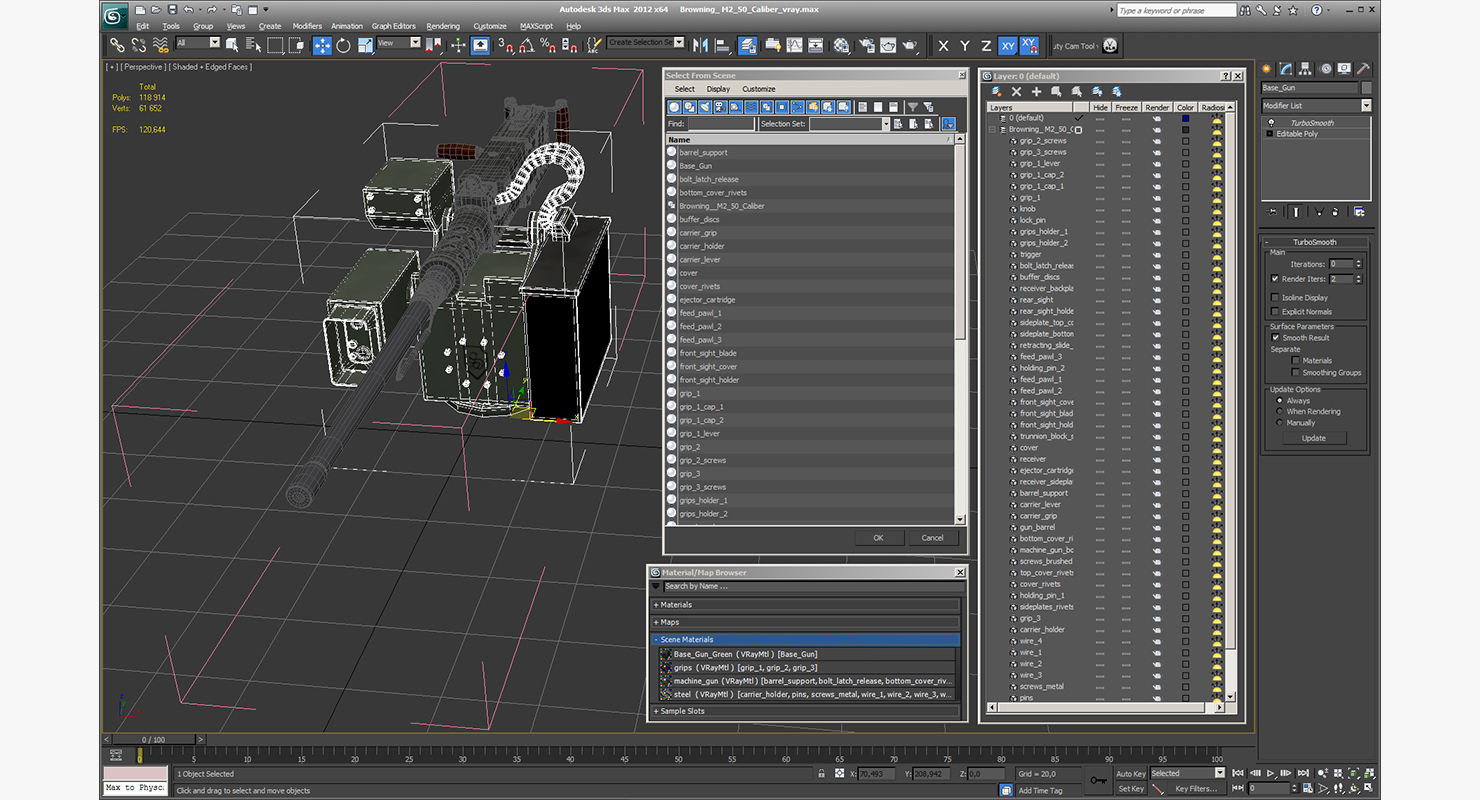Image resolution: width=1480 pixels, height=800 pixels.
Task: Activate Bind to Space Warp tool
Action: (160, 45)
